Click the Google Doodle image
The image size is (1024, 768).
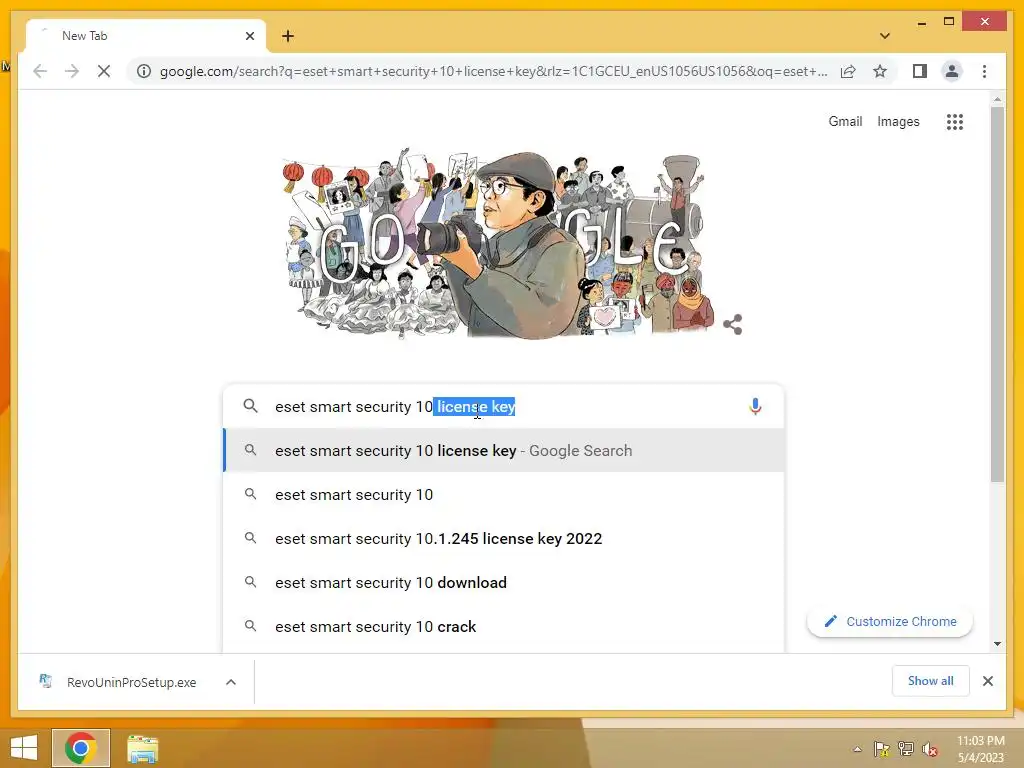500,244
